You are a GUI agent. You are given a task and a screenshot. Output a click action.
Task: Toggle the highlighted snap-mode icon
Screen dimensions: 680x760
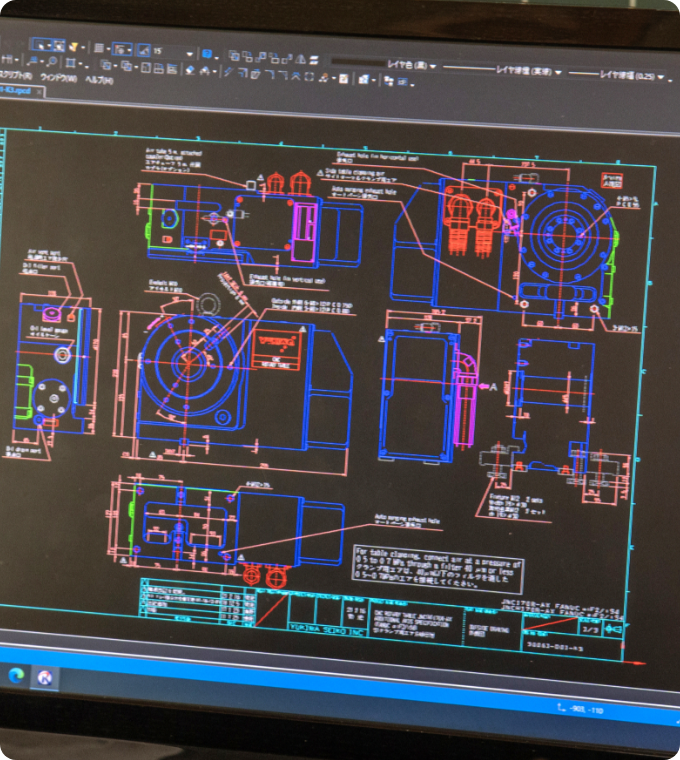(120, 49)
